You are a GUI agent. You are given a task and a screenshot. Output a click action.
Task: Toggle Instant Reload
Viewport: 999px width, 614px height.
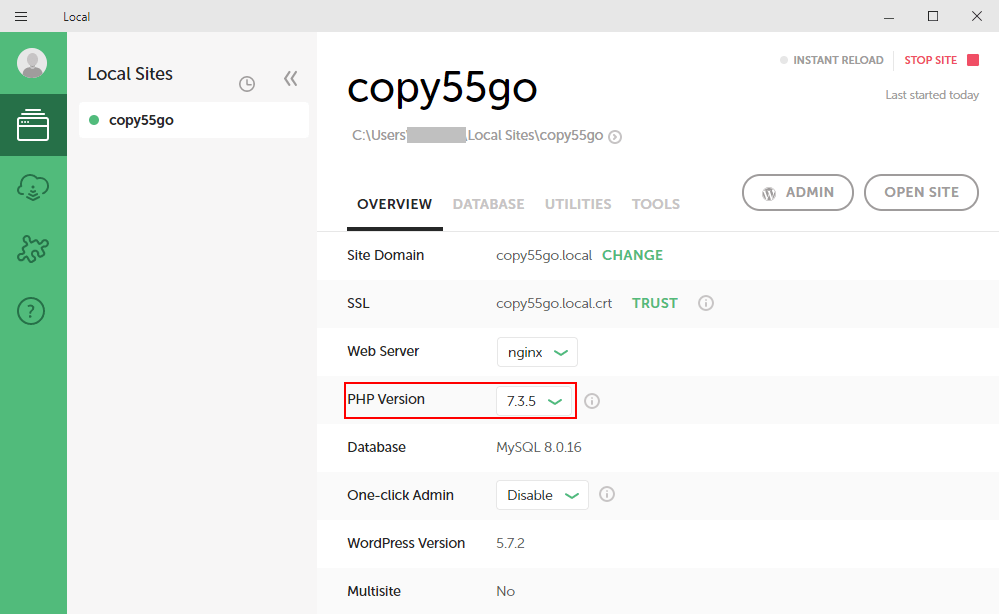click(x=832, y=60)
